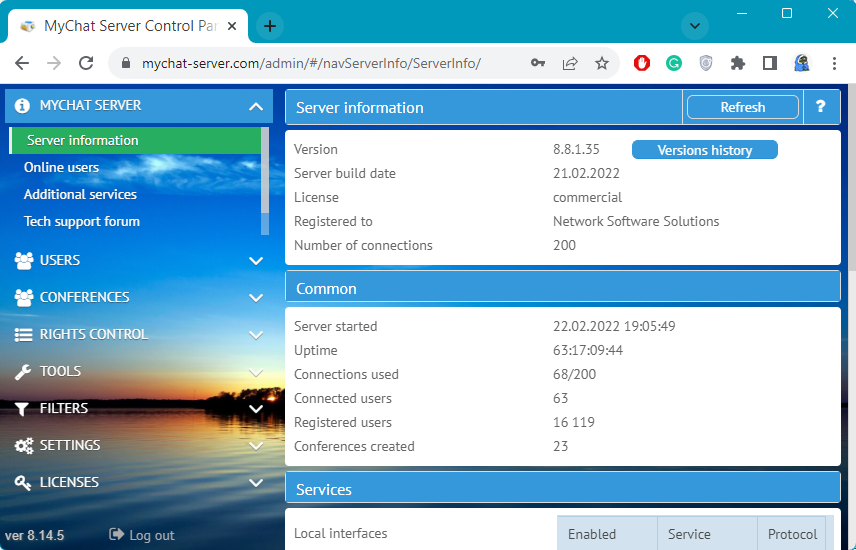The image size is (856, 550).
Task: Open Chrome's three-dot menu
Action: (834, 63)
